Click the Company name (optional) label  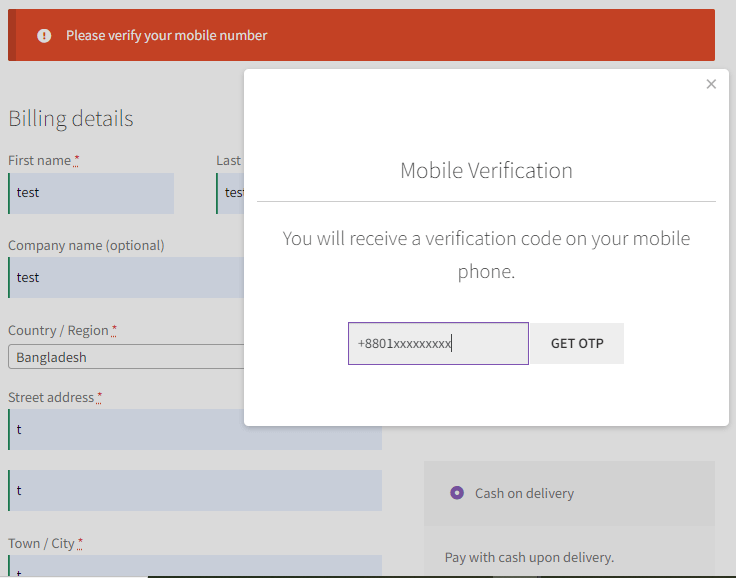pos(86,246)
